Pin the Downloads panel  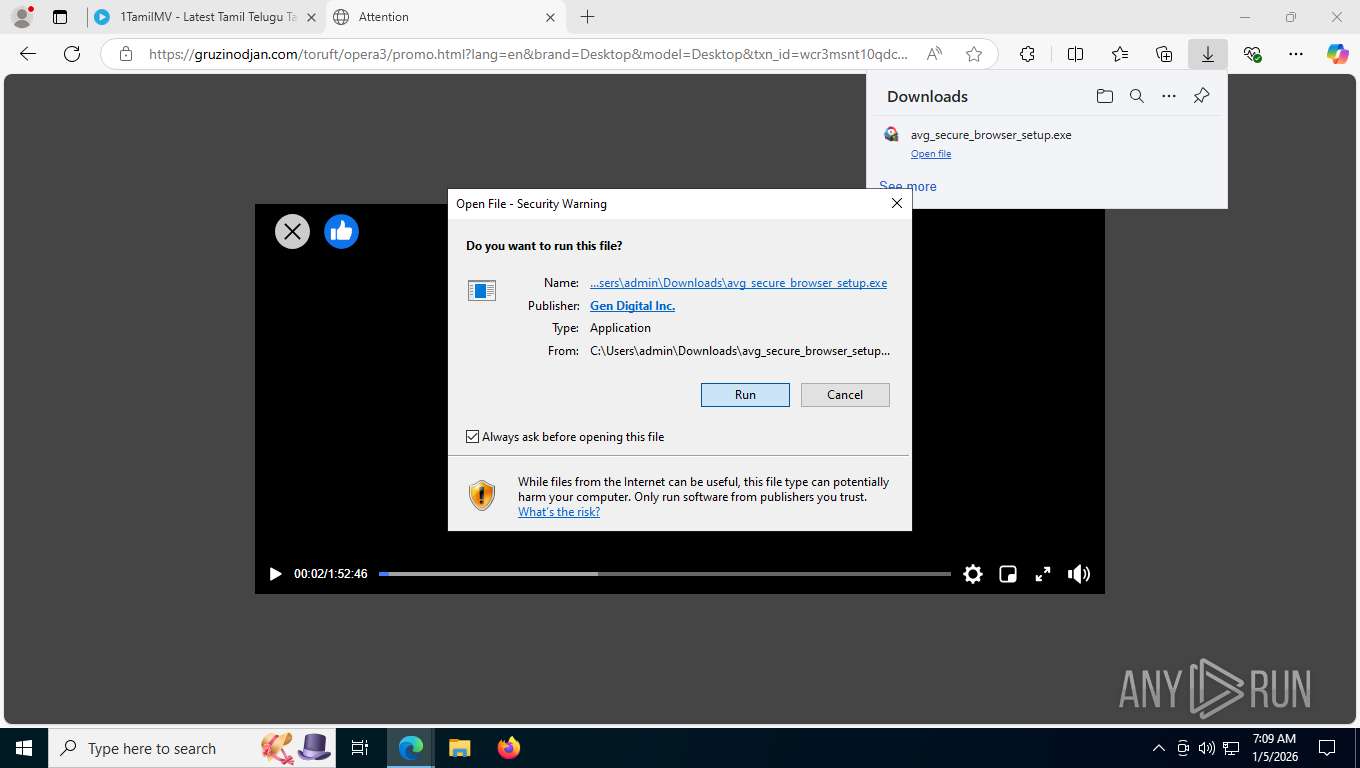pos(1202,96)
